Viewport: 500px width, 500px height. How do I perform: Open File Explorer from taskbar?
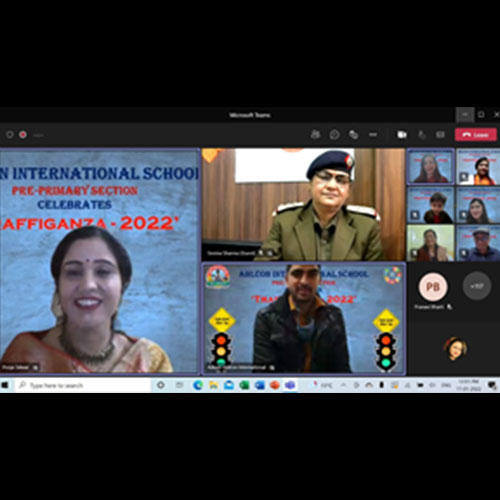tap(213, 385)
